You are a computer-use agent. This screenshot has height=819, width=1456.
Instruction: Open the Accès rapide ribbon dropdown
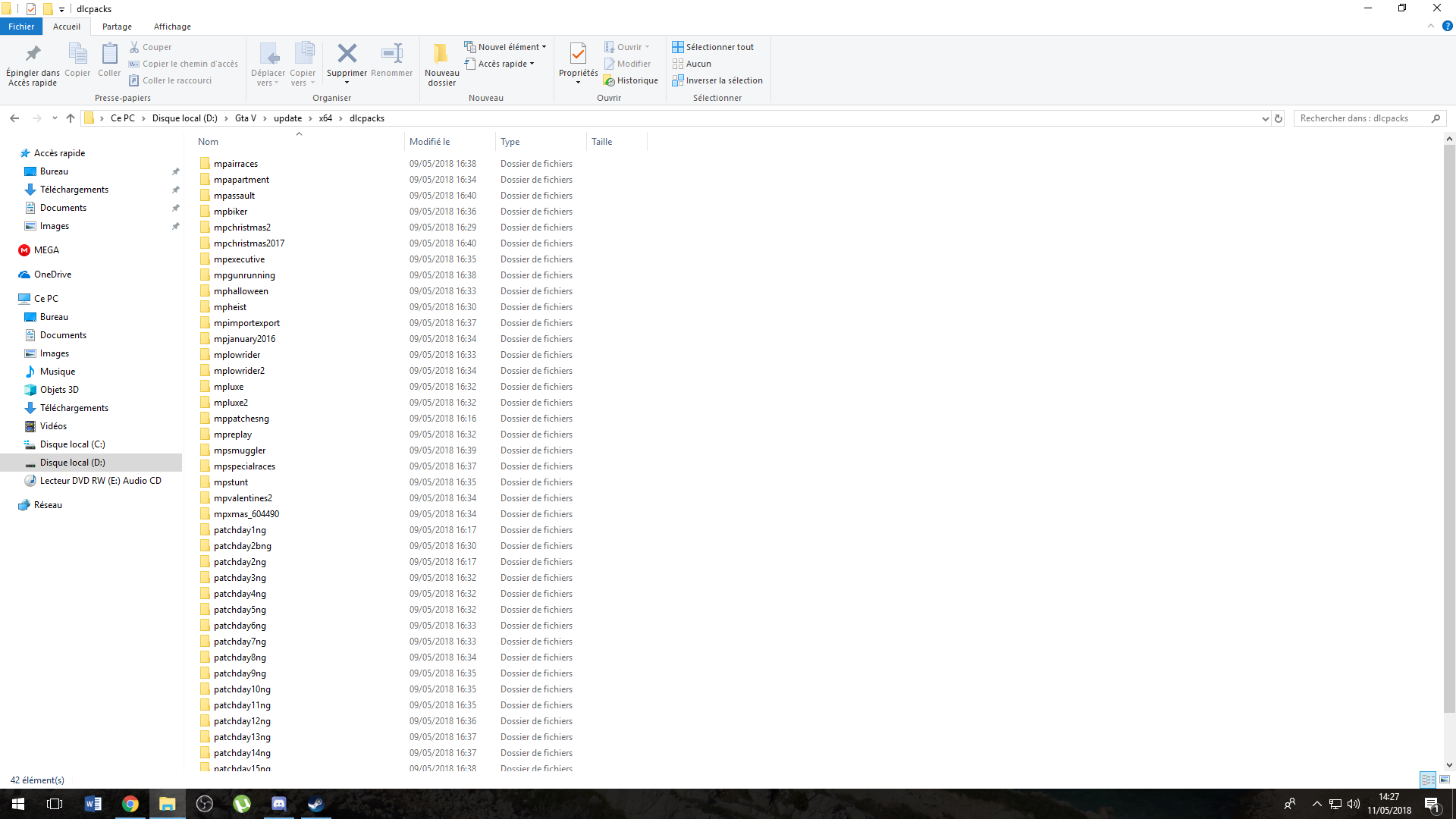click(x=500, y=64)
